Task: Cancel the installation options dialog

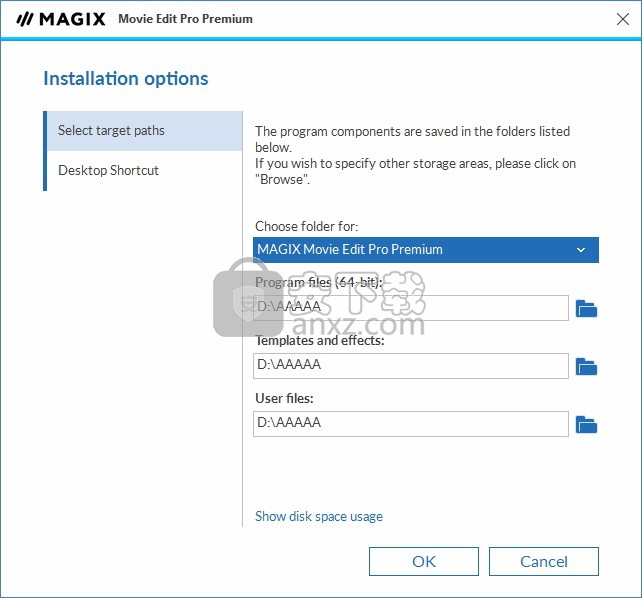Action: (544, 562)
